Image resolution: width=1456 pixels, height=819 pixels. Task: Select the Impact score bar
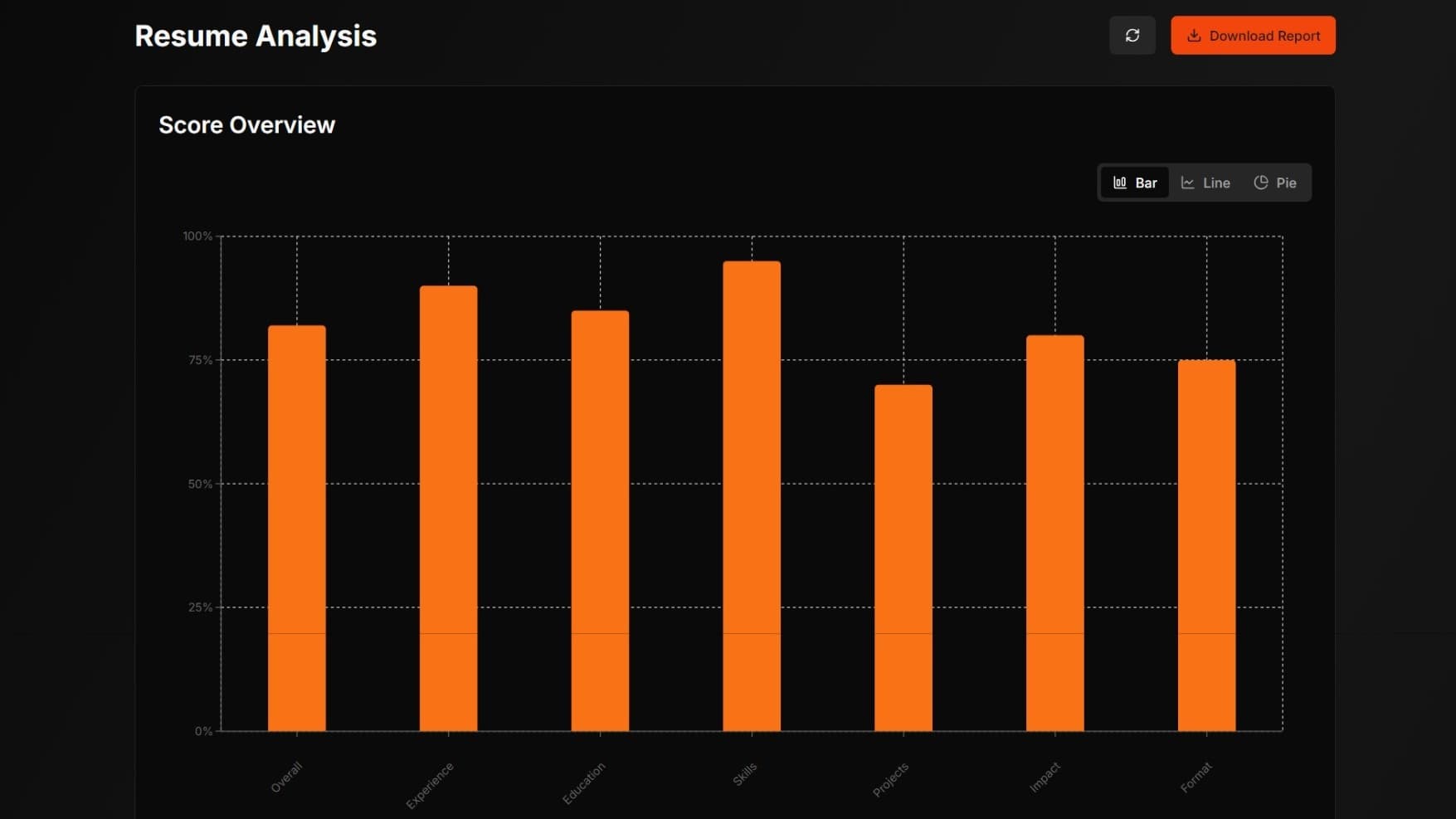coord(1054,533)
